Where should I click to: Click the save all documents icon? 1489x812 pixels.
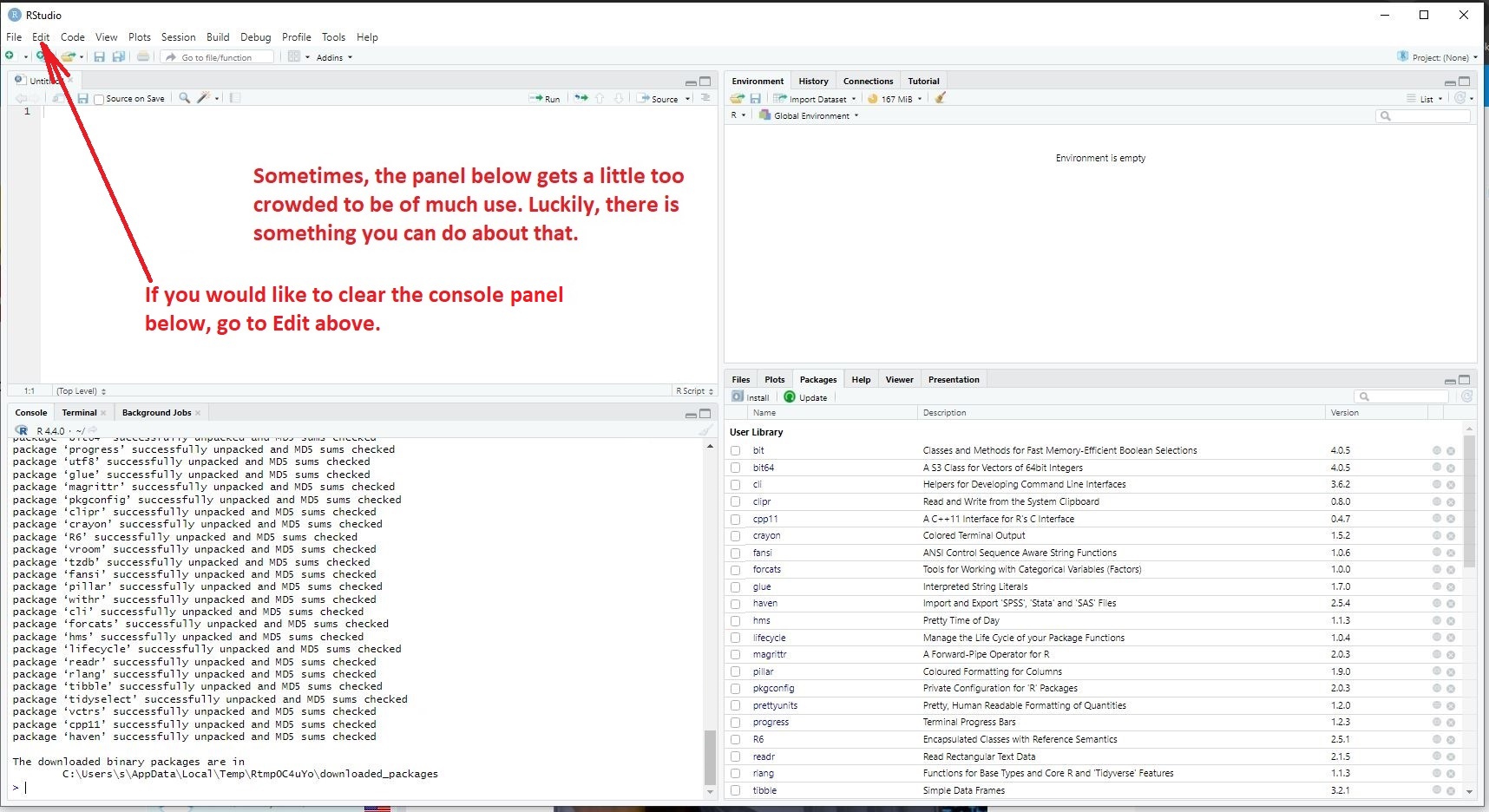[x=119, y=57]
